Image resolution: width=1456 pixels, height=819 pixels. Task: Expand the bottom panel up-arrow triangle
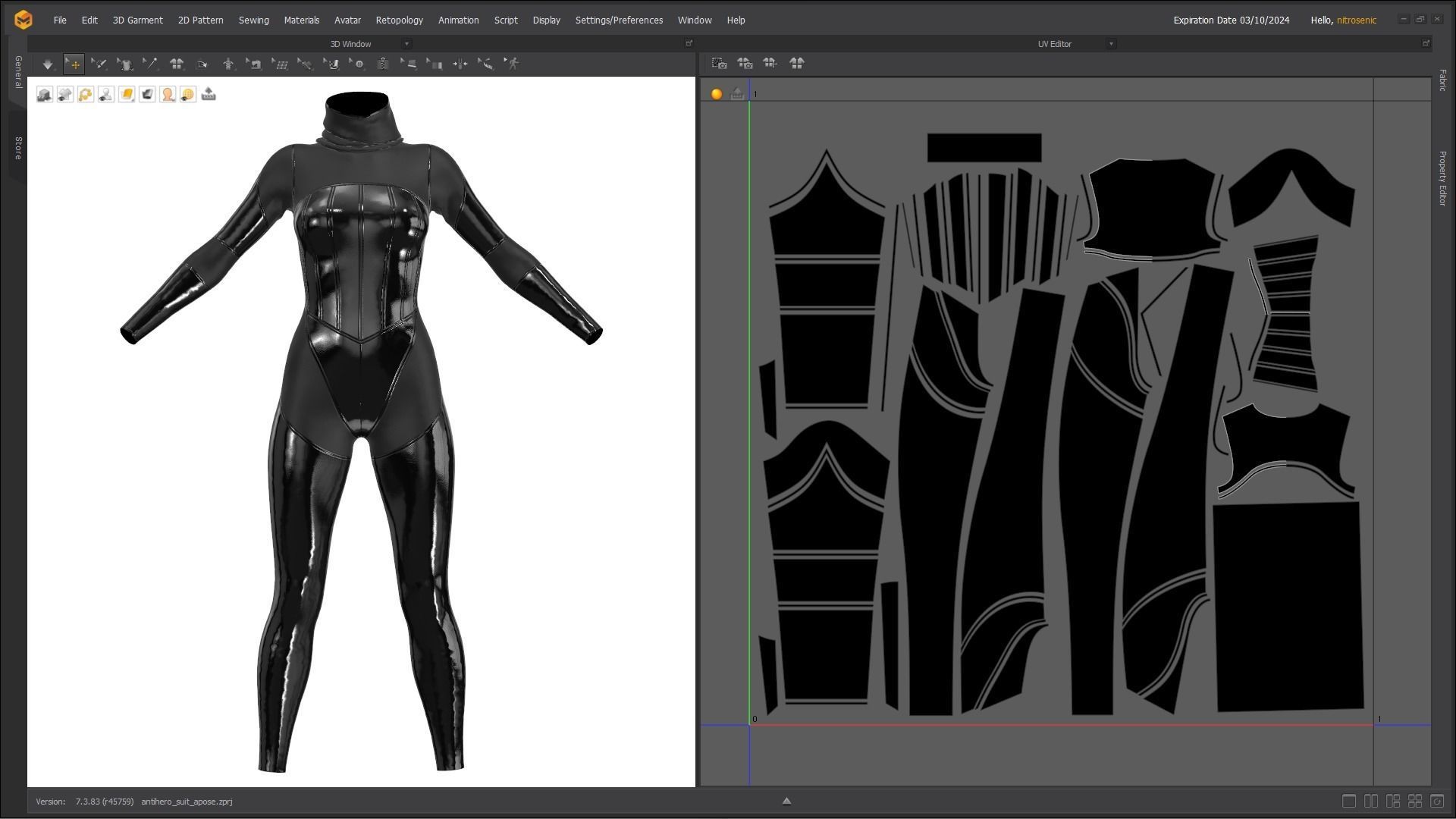pyautogui.click(x=786, y=801)
